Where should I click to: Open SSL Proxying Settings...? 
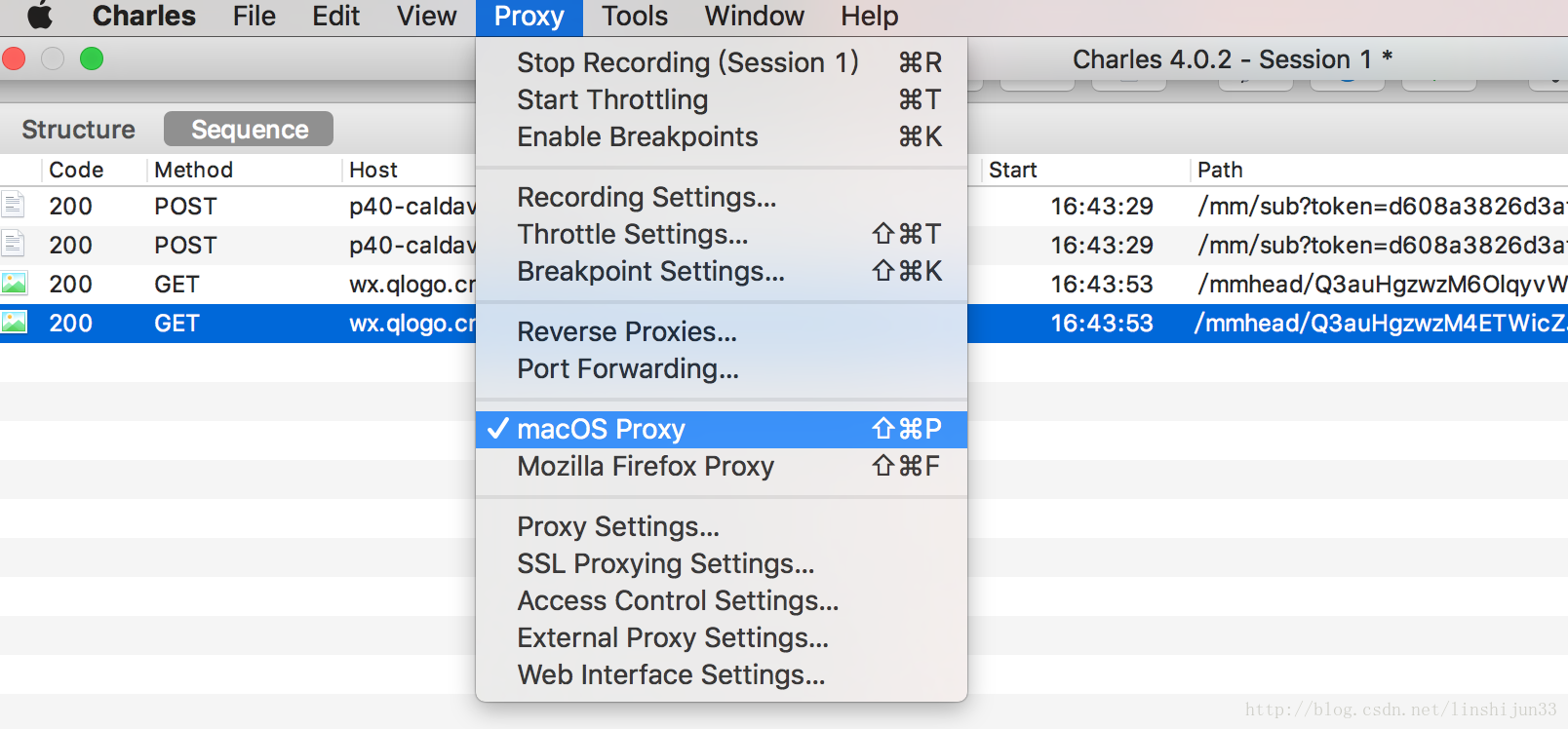[722, 563]
